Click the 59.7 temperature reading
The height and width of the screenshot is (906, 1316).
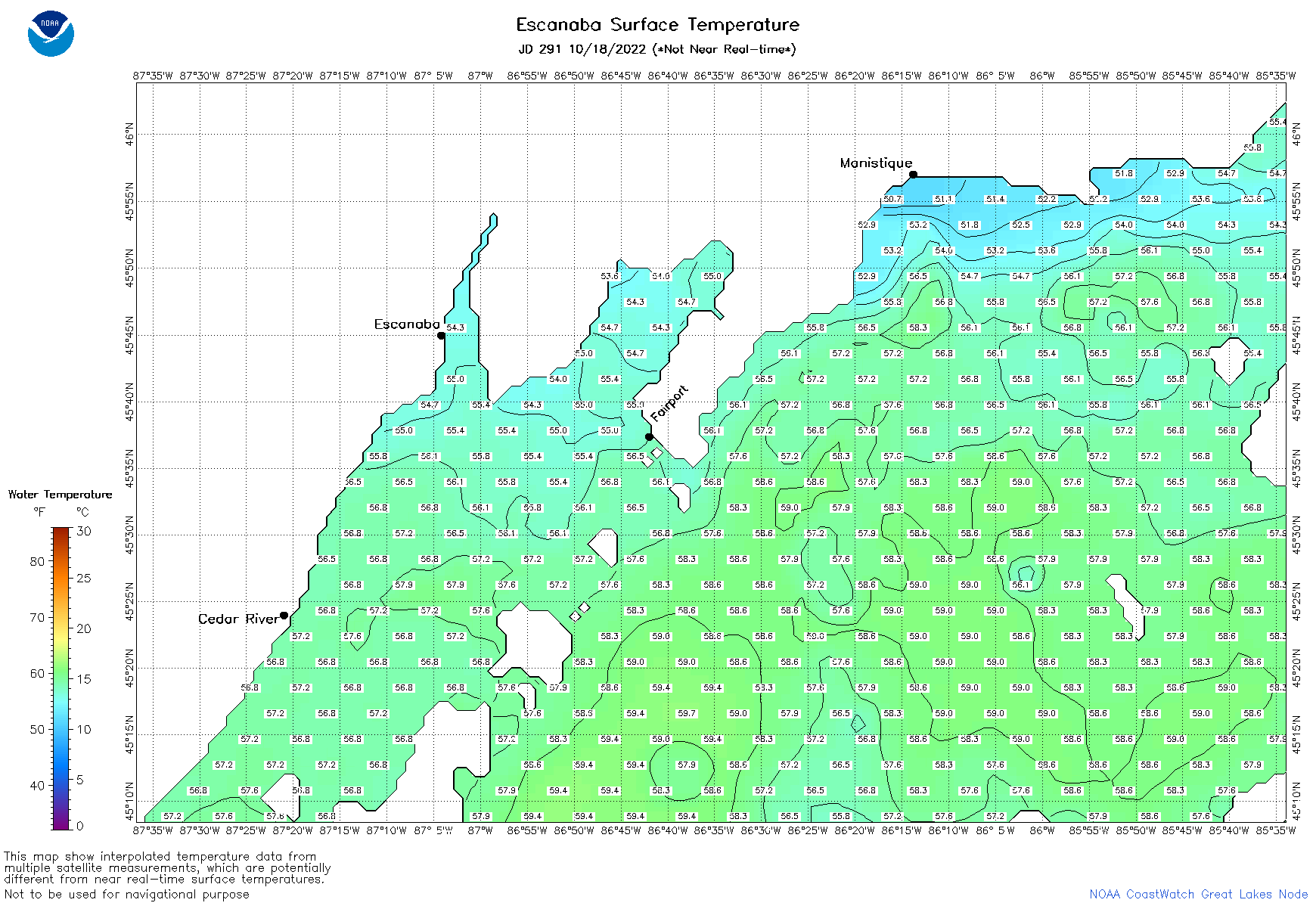click(x=687, y=714)
